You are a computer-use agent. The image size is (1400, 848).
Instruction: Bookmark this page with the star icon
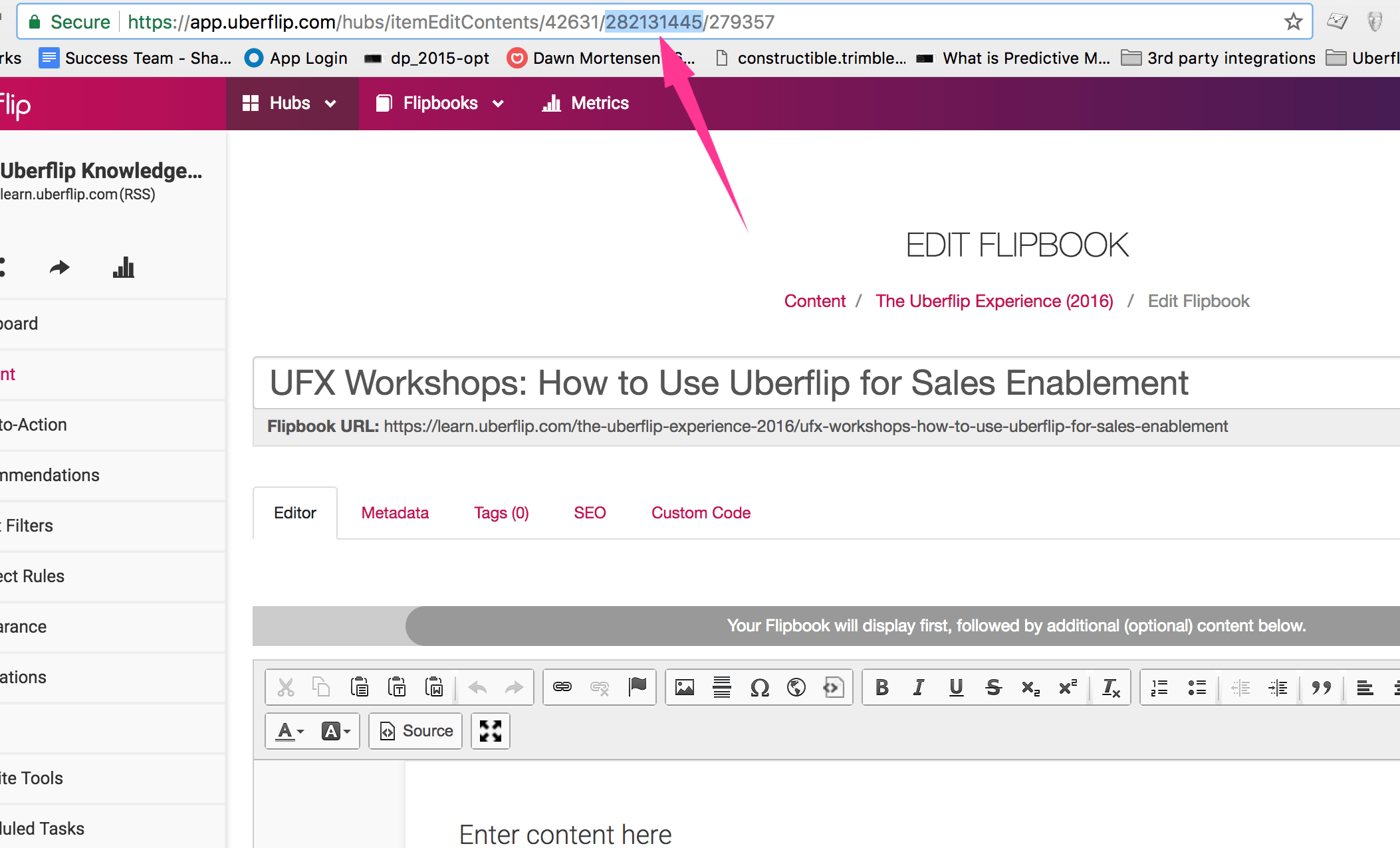(1293, 22)
